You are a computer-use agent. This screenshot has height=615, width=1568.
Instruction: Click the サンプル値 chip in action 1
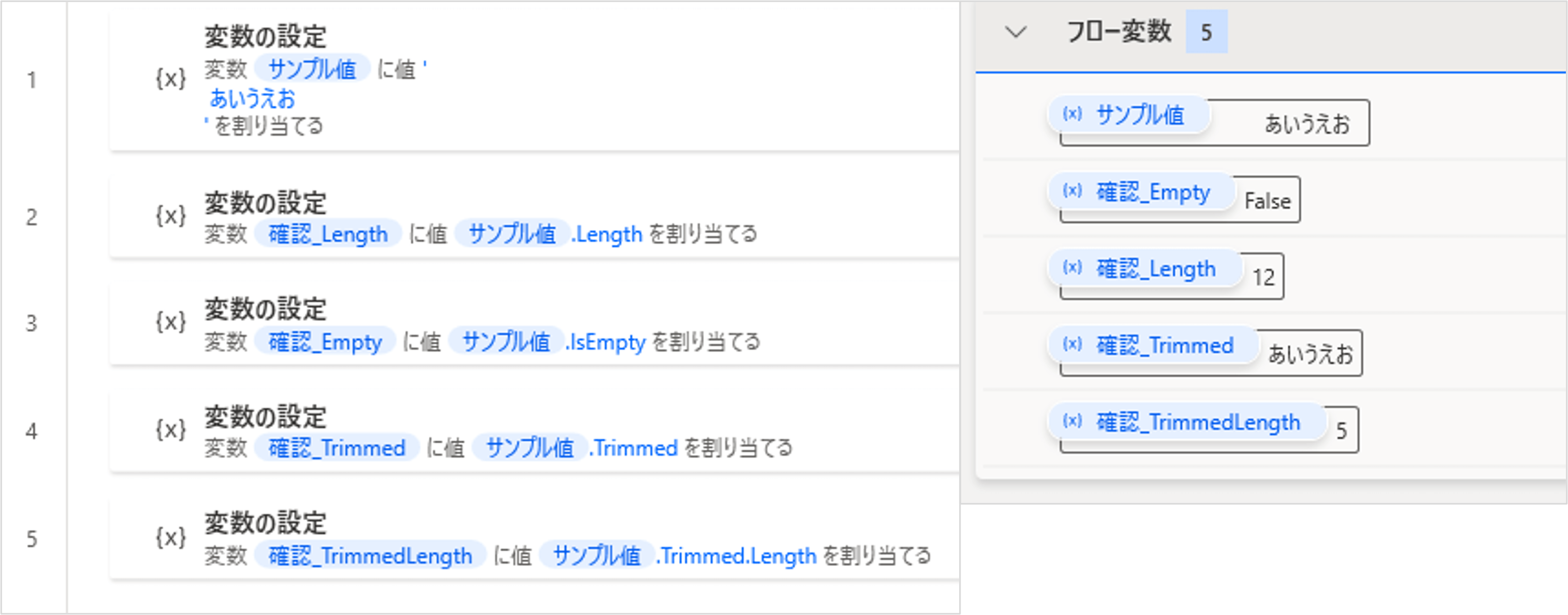pos(312,68)
